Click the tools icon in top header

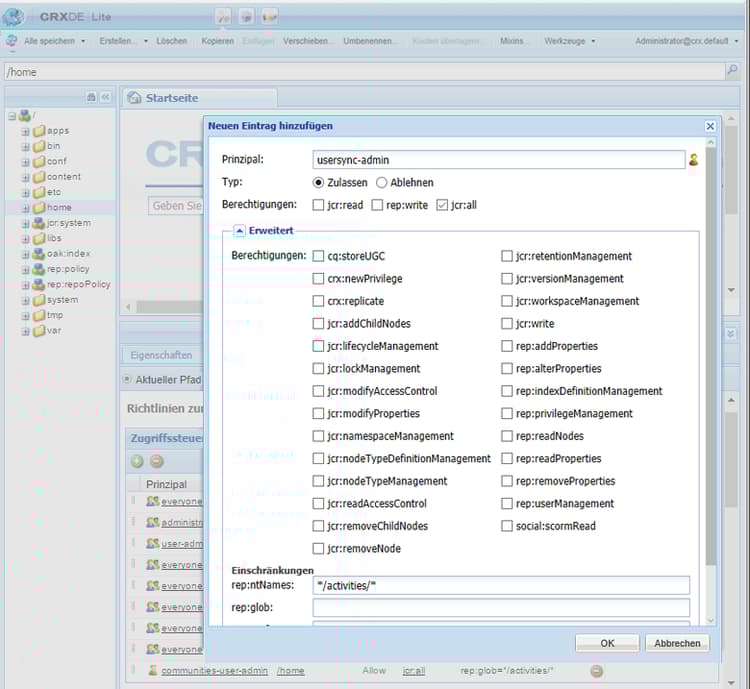[x=224, y=17]
